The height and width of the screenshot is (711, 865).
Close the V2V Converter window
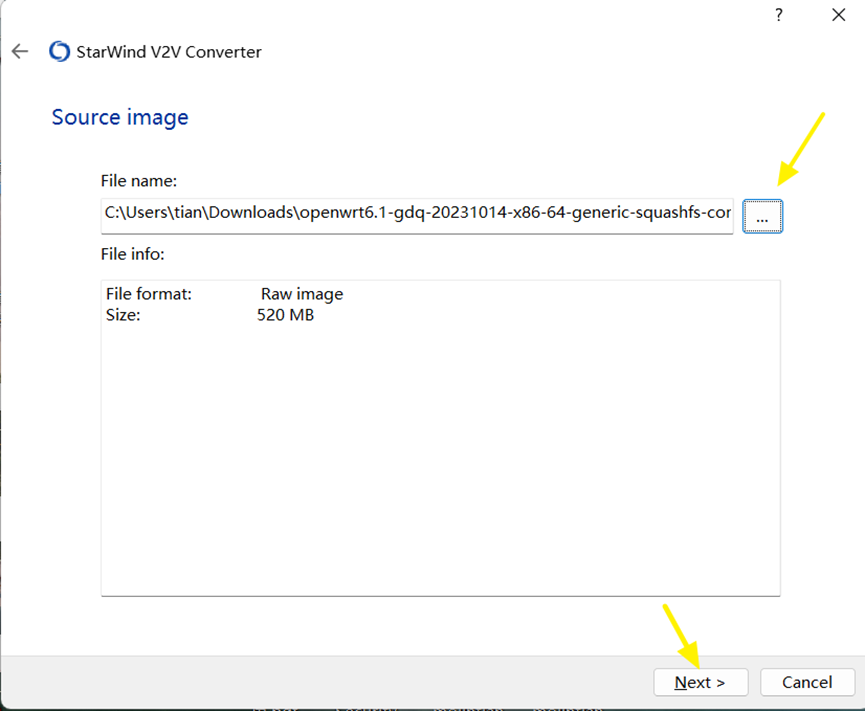(x=839, y=15)
